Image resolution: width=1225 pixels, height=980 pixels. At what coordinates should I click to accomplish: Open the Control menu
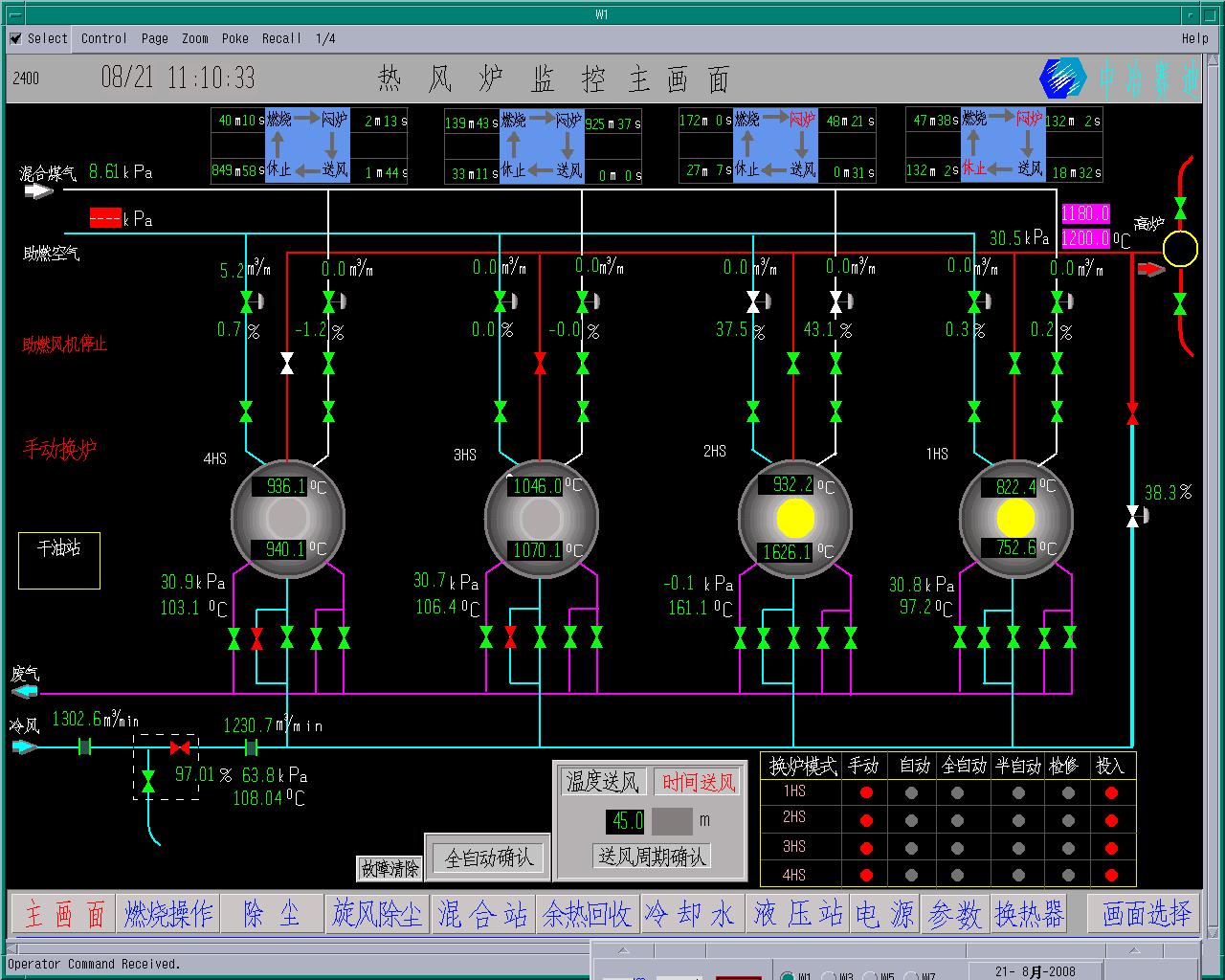103,38
